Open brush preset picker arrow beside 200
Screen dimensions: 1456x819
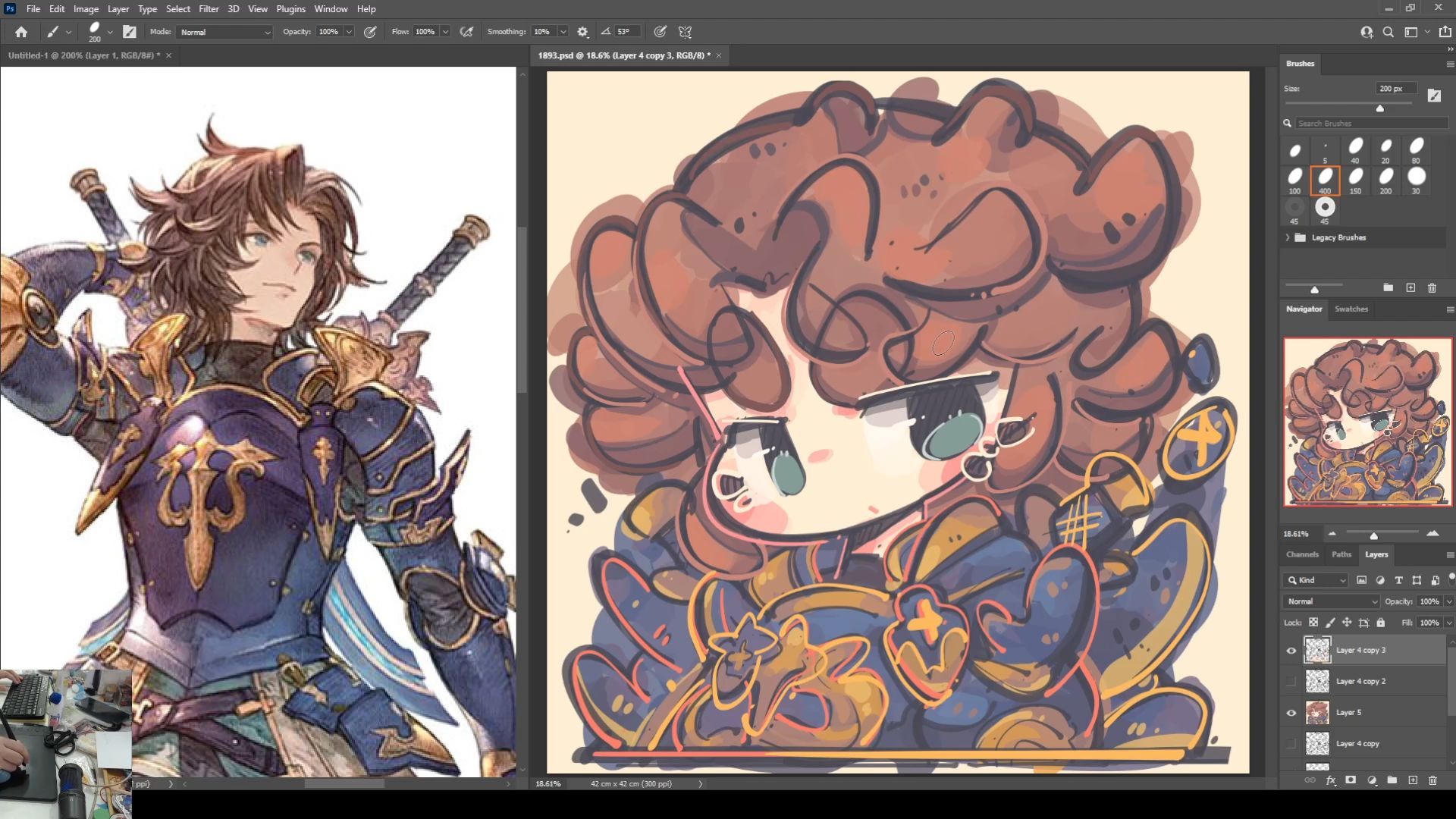click(110, 32)
